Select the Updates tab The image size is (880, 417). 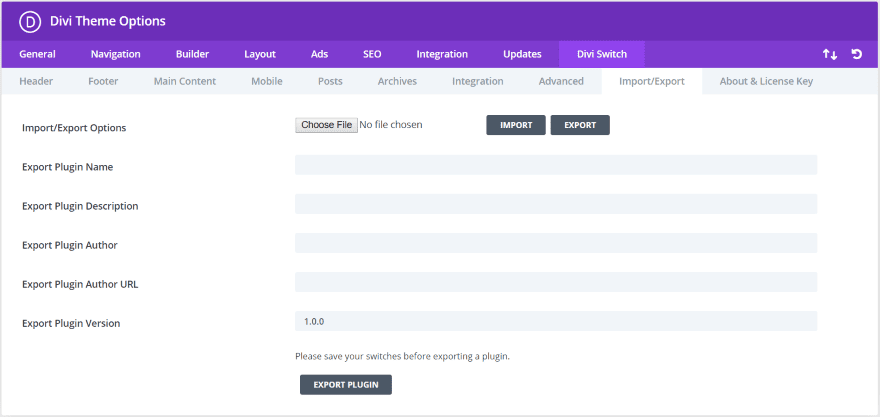tap(522, 54)
